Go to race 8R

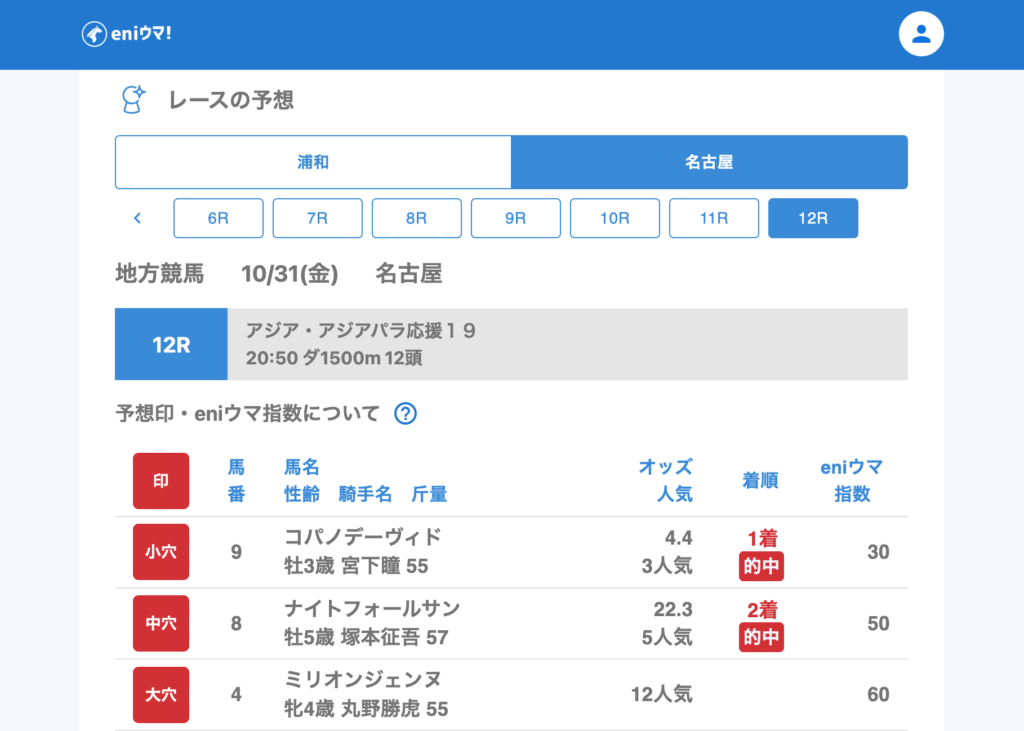416,218
